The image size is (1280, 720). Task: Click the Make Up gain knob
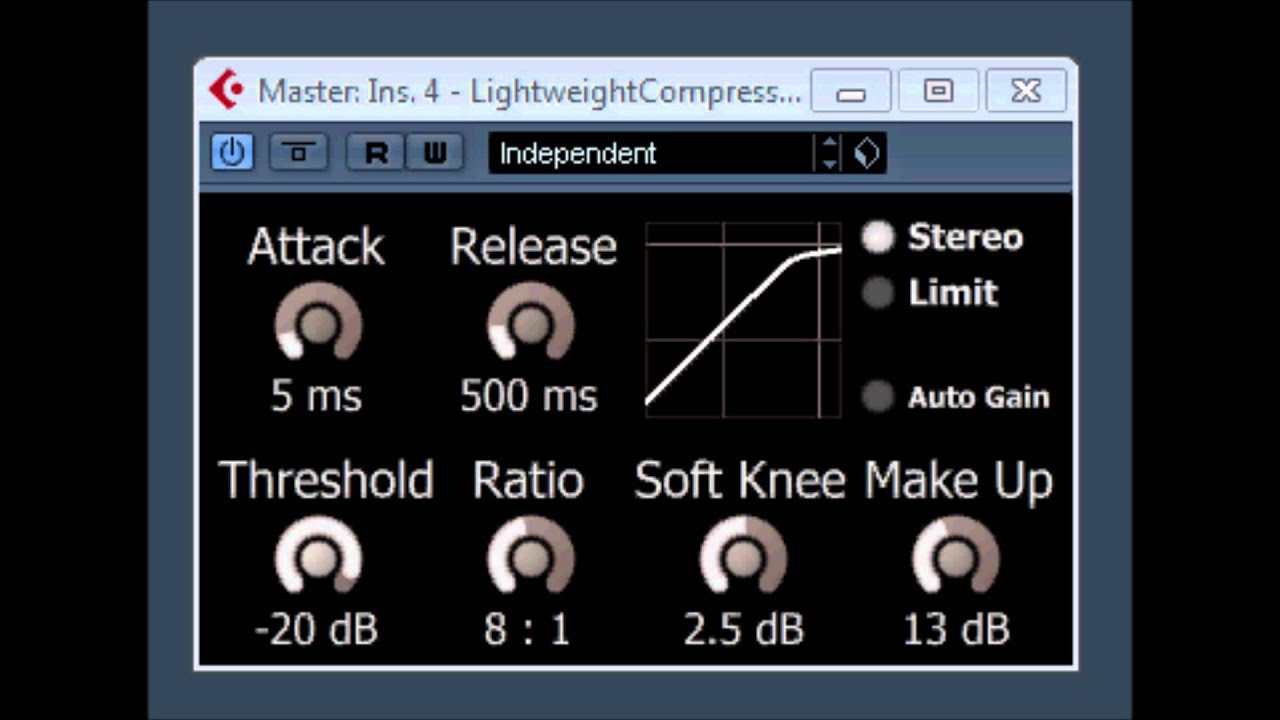[x=956, y=556]
